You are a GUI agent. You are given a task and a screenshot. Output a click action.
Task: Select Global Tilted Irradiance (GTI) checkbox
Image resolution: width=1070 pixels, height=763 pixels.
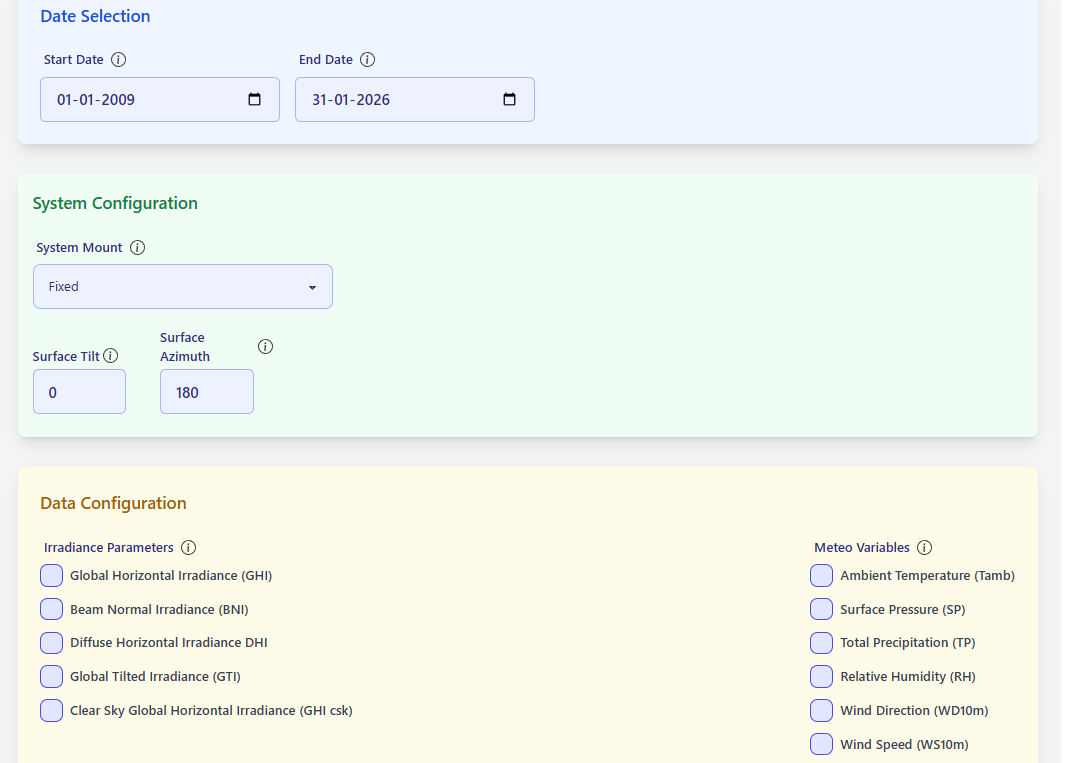[51, 677]
